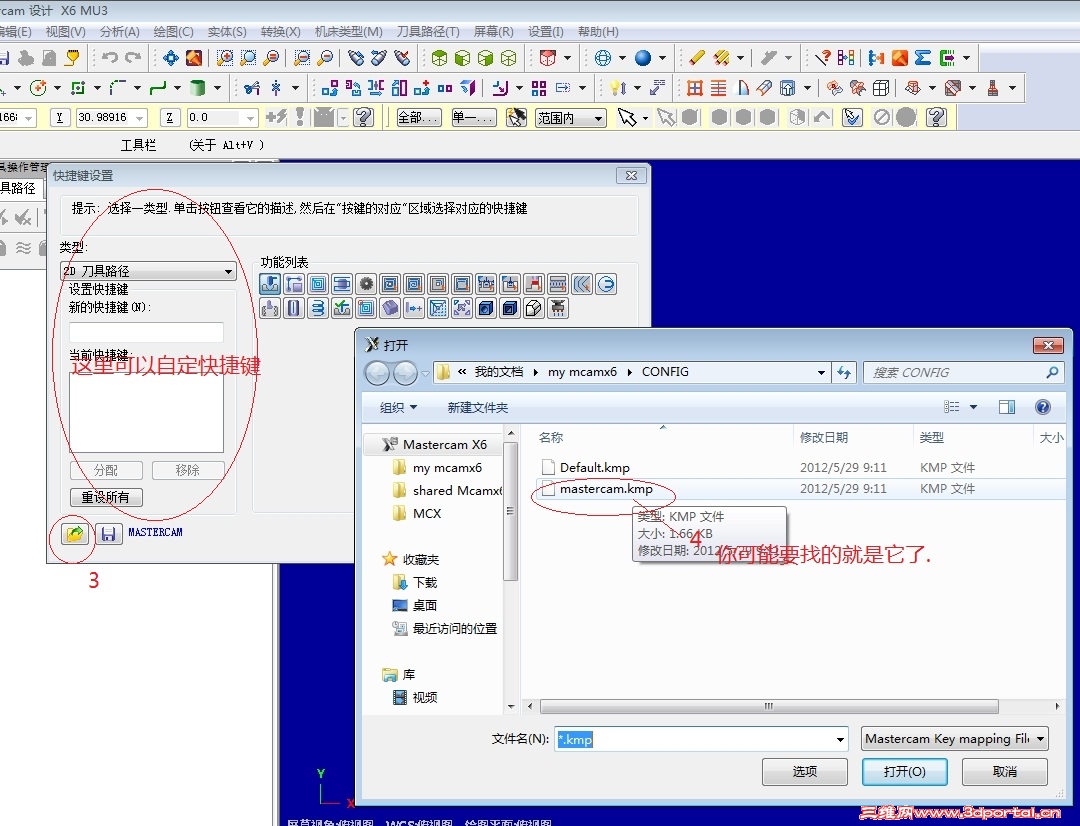
Task: Click the circle center point sketch icon
Action: coord(39,87)
